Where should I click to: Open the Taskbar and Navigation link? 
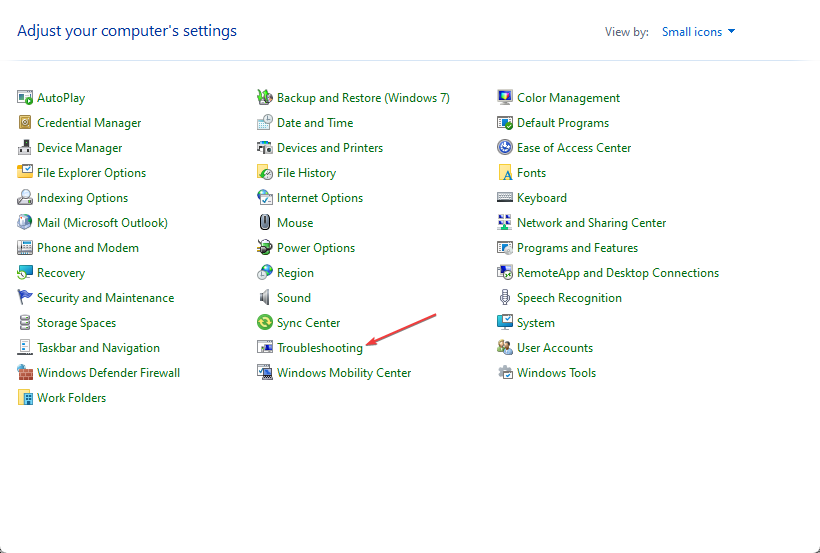[x=98, y=348]
